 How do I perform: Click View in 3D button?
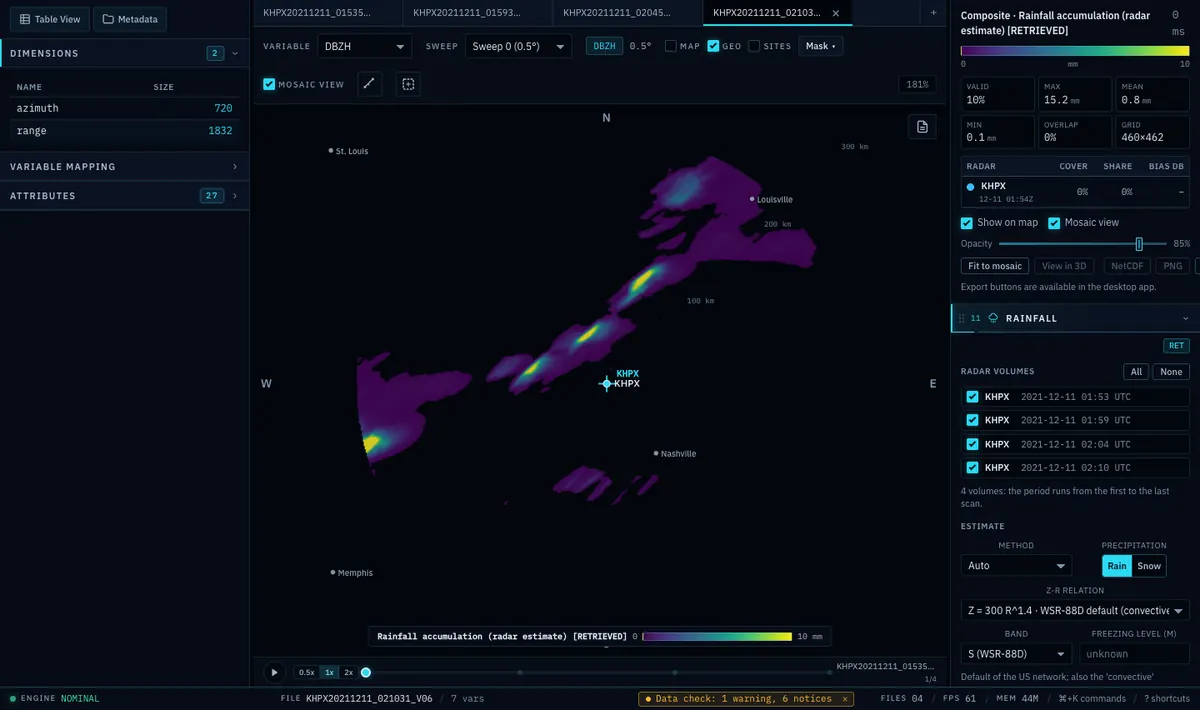coord(1065,266)
